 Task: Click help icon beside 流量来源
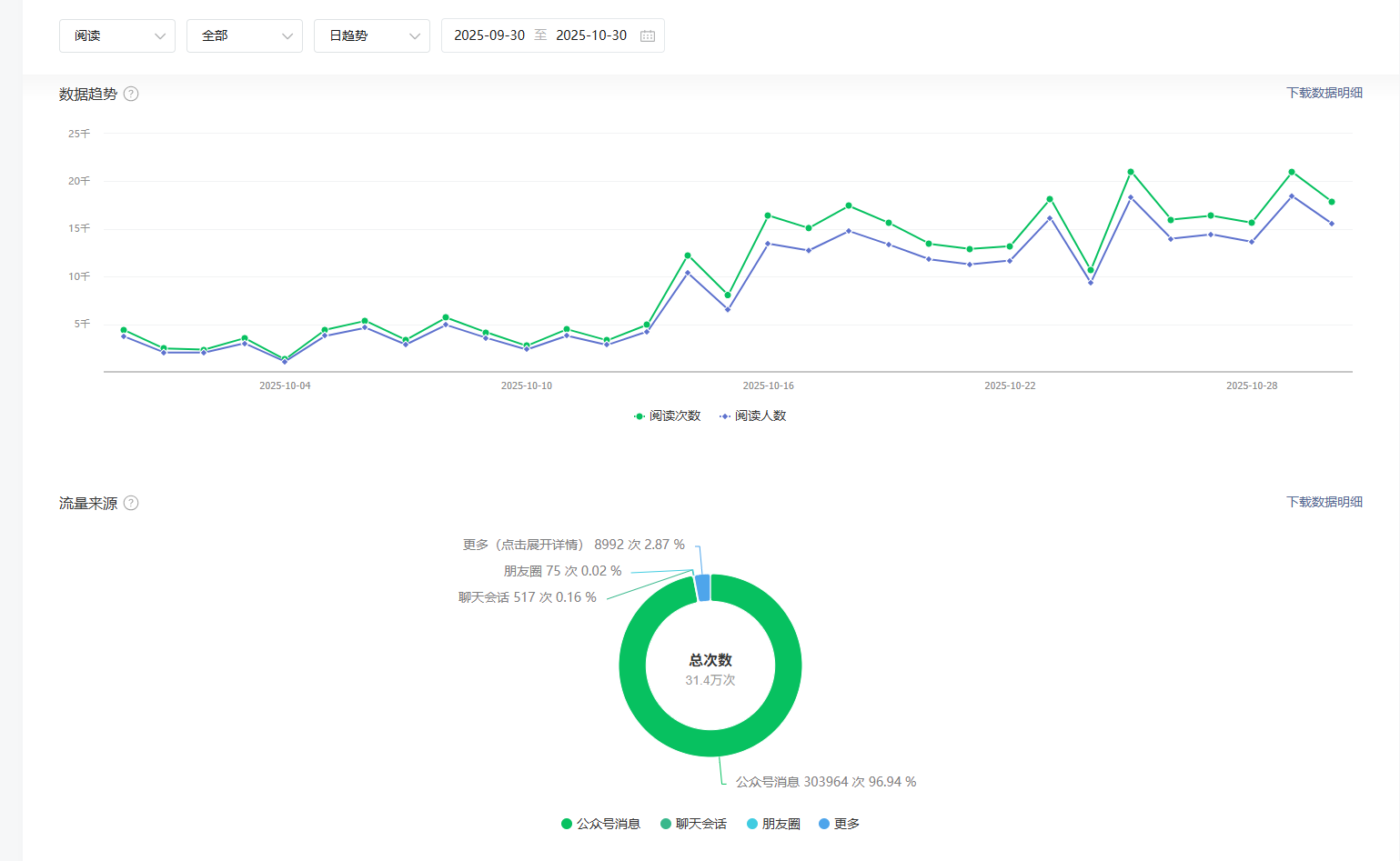[x=131, y=503]
